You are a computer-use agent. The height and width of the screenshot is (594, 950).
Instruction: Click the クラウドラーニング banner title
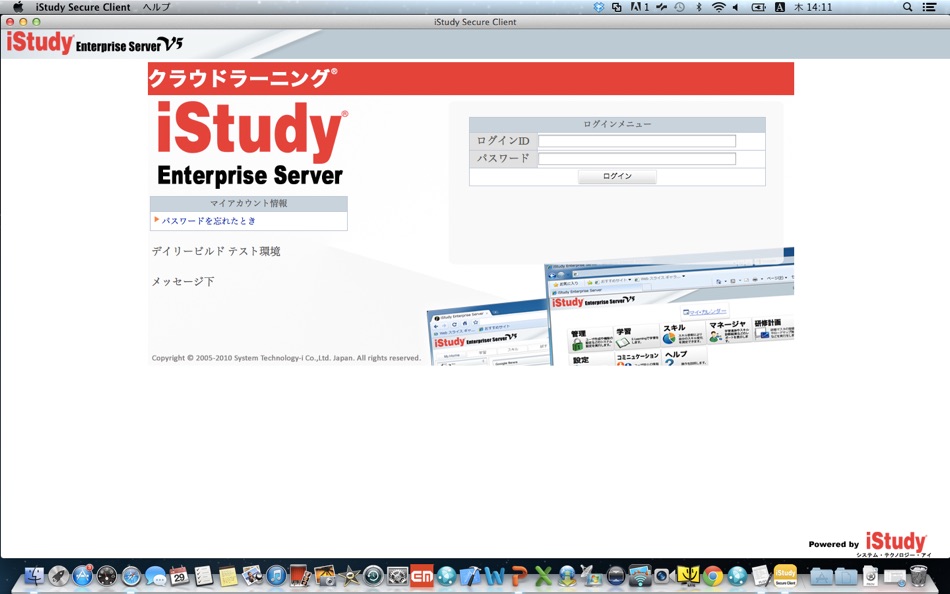[x=242, y=78]
